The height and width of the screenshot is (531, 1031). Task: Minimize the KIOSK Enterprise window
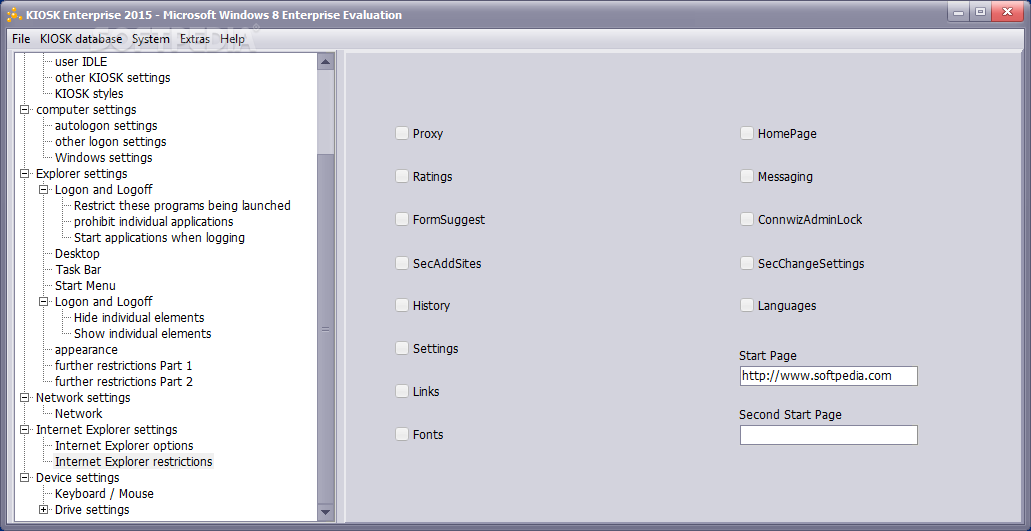960,12
